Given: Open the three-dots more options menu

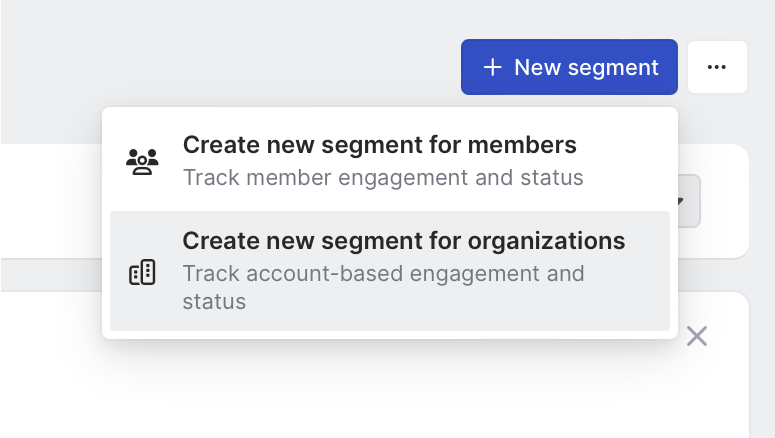Looking at the screenshot, I should [x=717, y=68].
